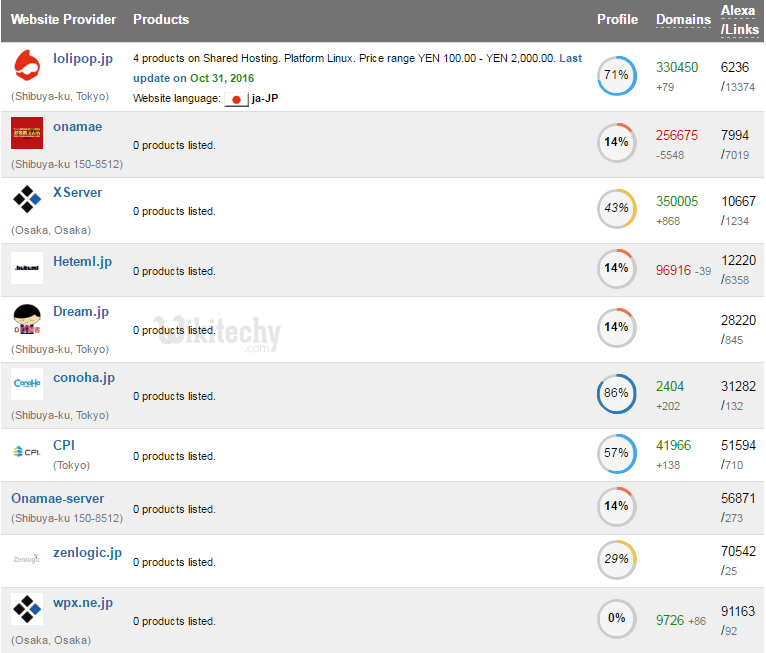
Task: Click the wpx.ne.jp diamond logo icon
Action: coord(27,609)
